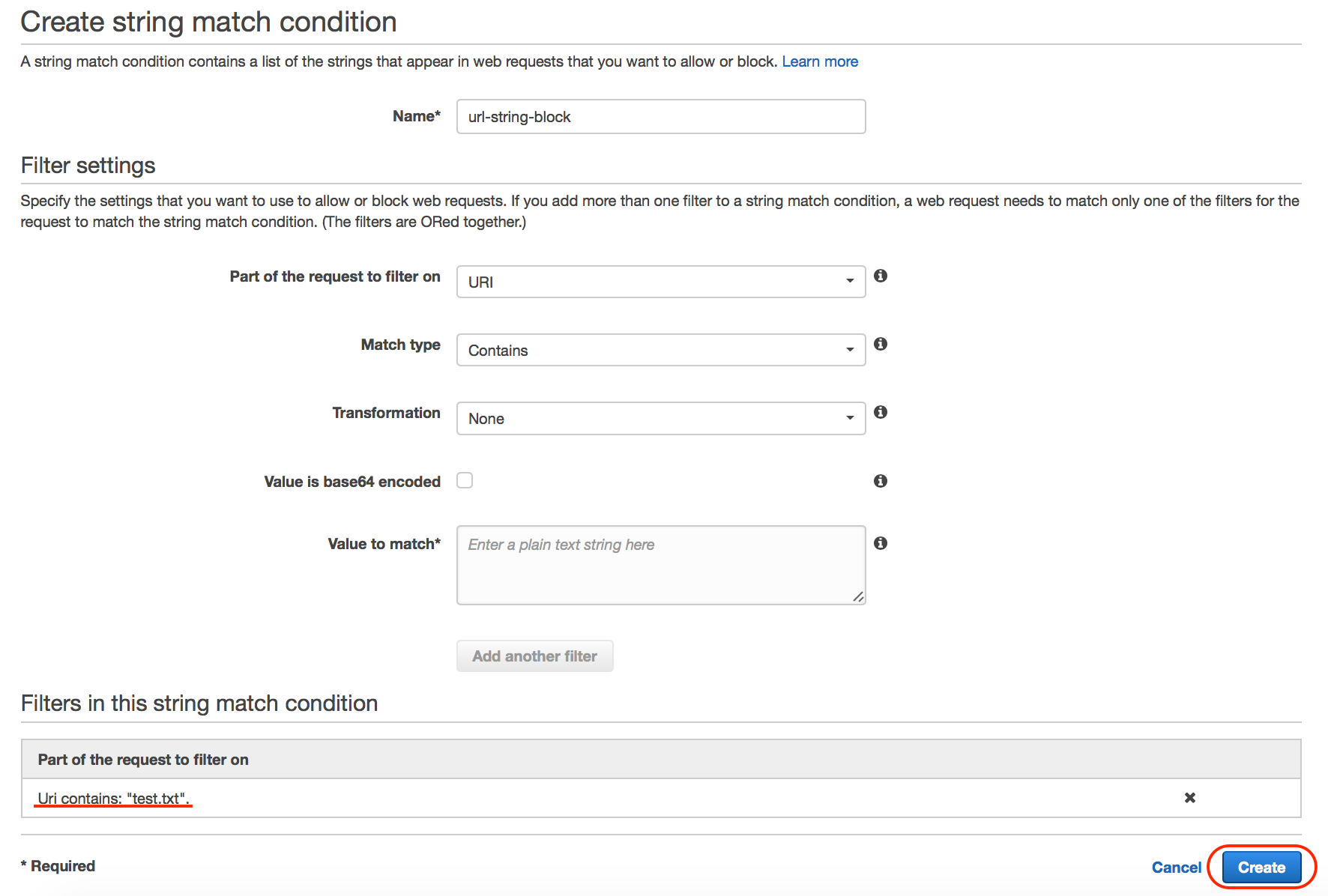Click the 'Value is base64 encoded' label
1328x896 pixels.
coord(352,482)
